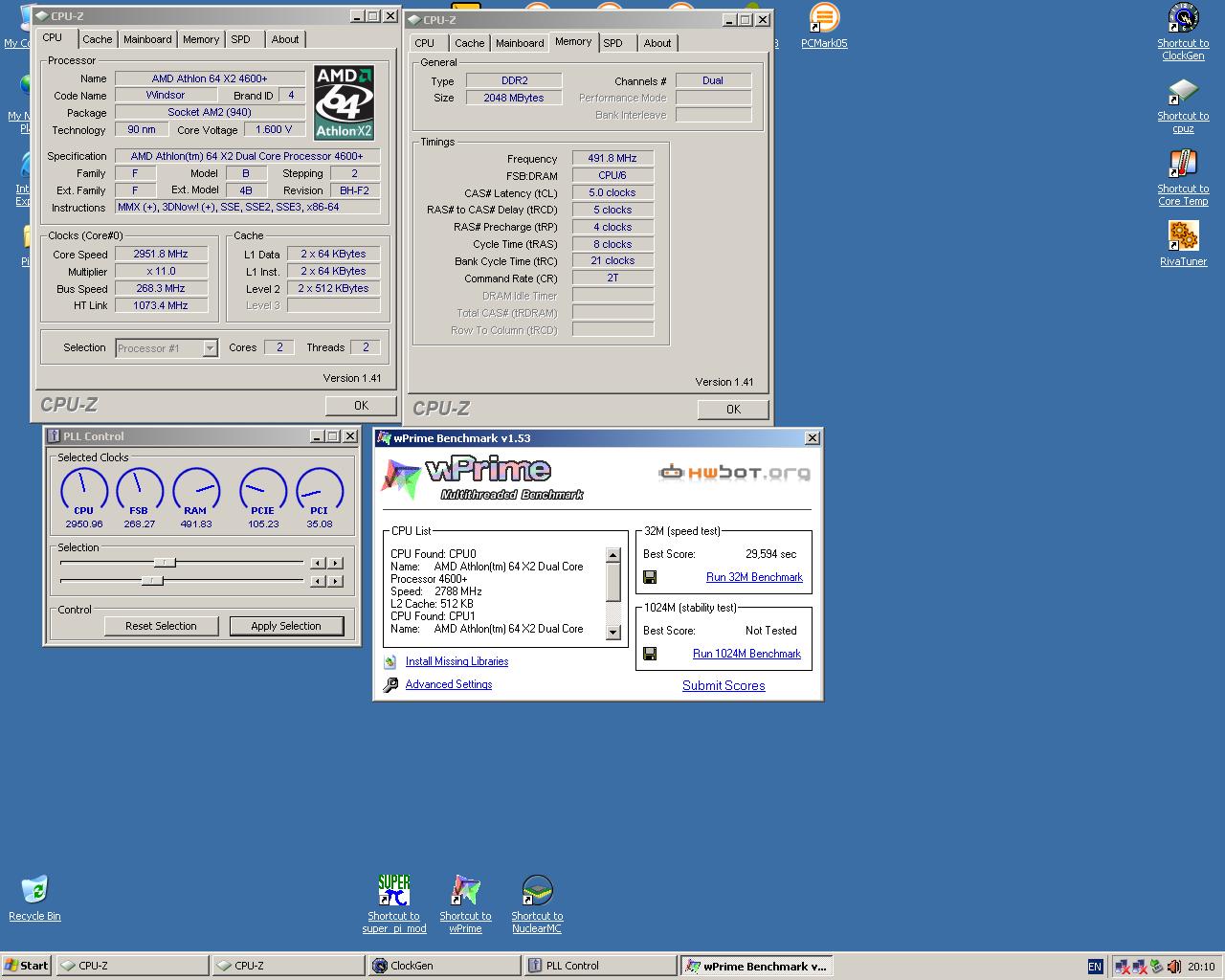Click the wPrime title bar icon
Image resolution: width=1225 pixels, height=980 pixels.
pos(385,438)
